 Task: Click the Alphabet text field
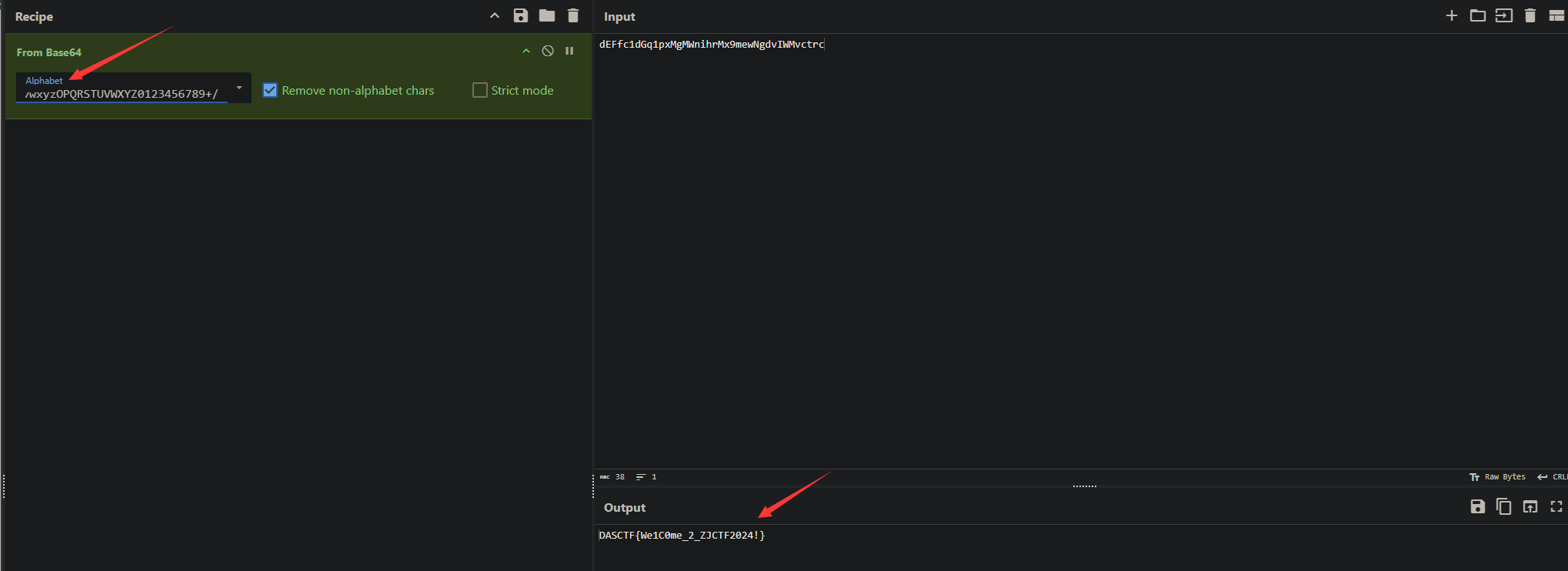(122, 94)
